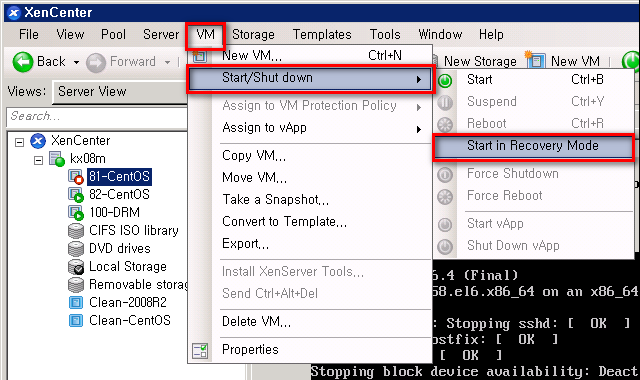Click the Removable storage icon
This screenshot has width=640, height=380.
(x=76, y=285)
